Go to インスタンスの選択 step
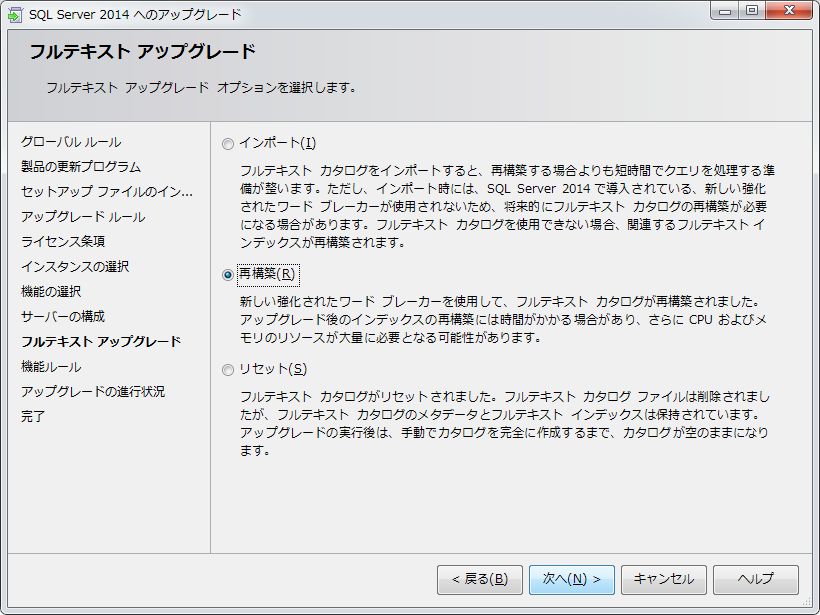Image resolution: width=820 pixels, height=615 pixels. click(x=75, y=267)
